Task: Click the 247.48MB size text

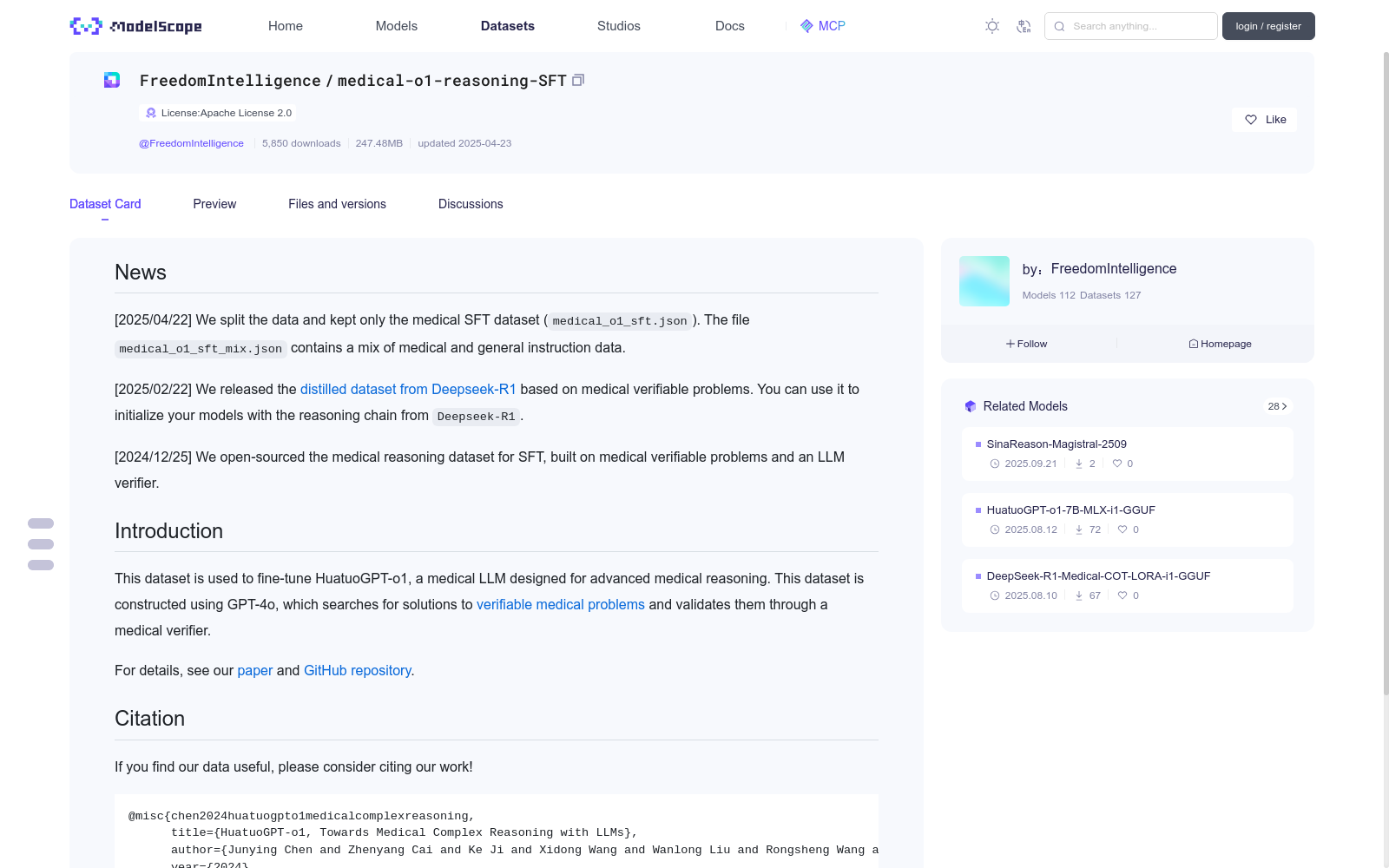Action: pyautogui.click(x=379, y=143)
